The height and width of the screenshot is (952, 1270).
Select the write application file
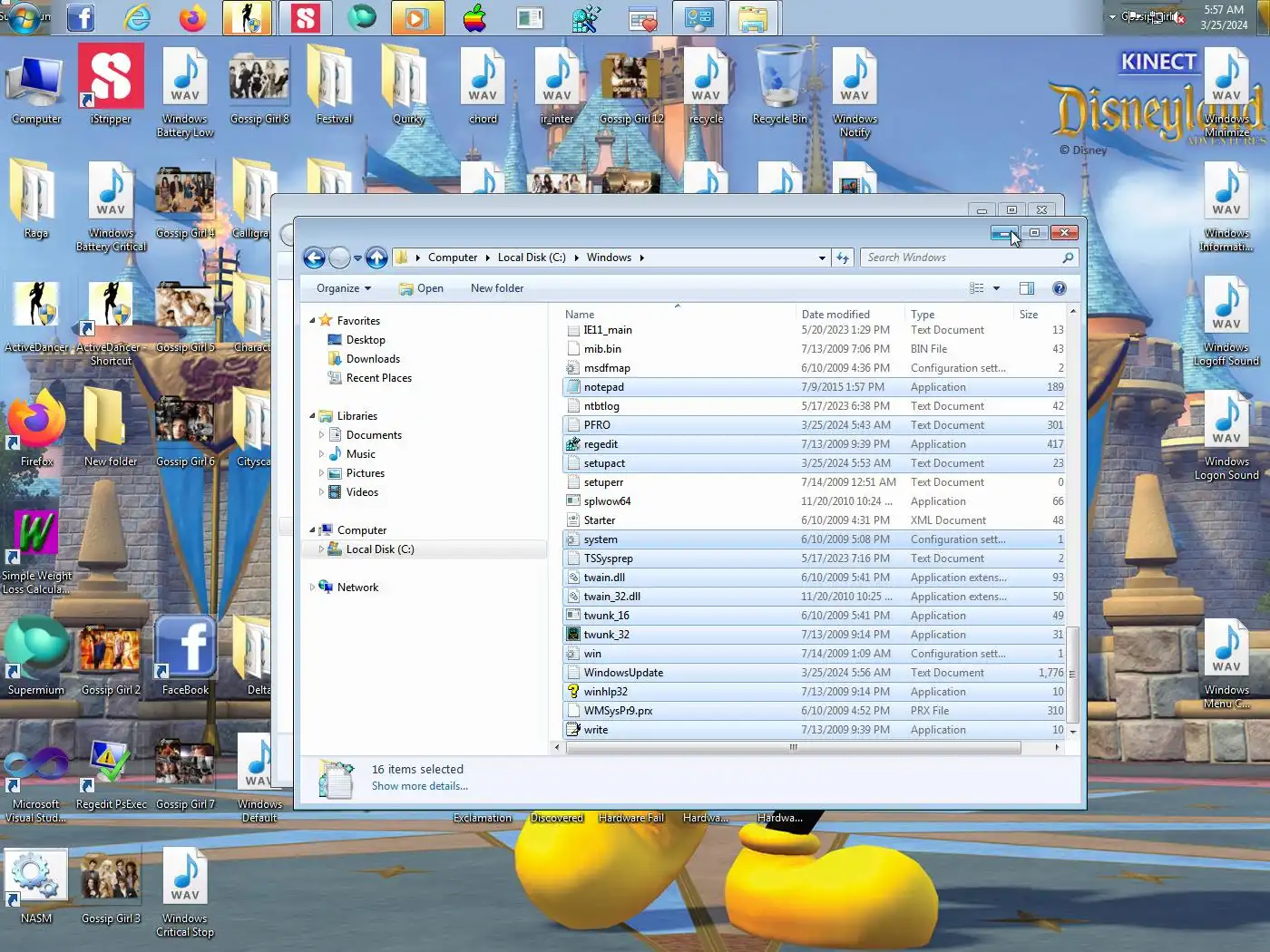[813, 730]
